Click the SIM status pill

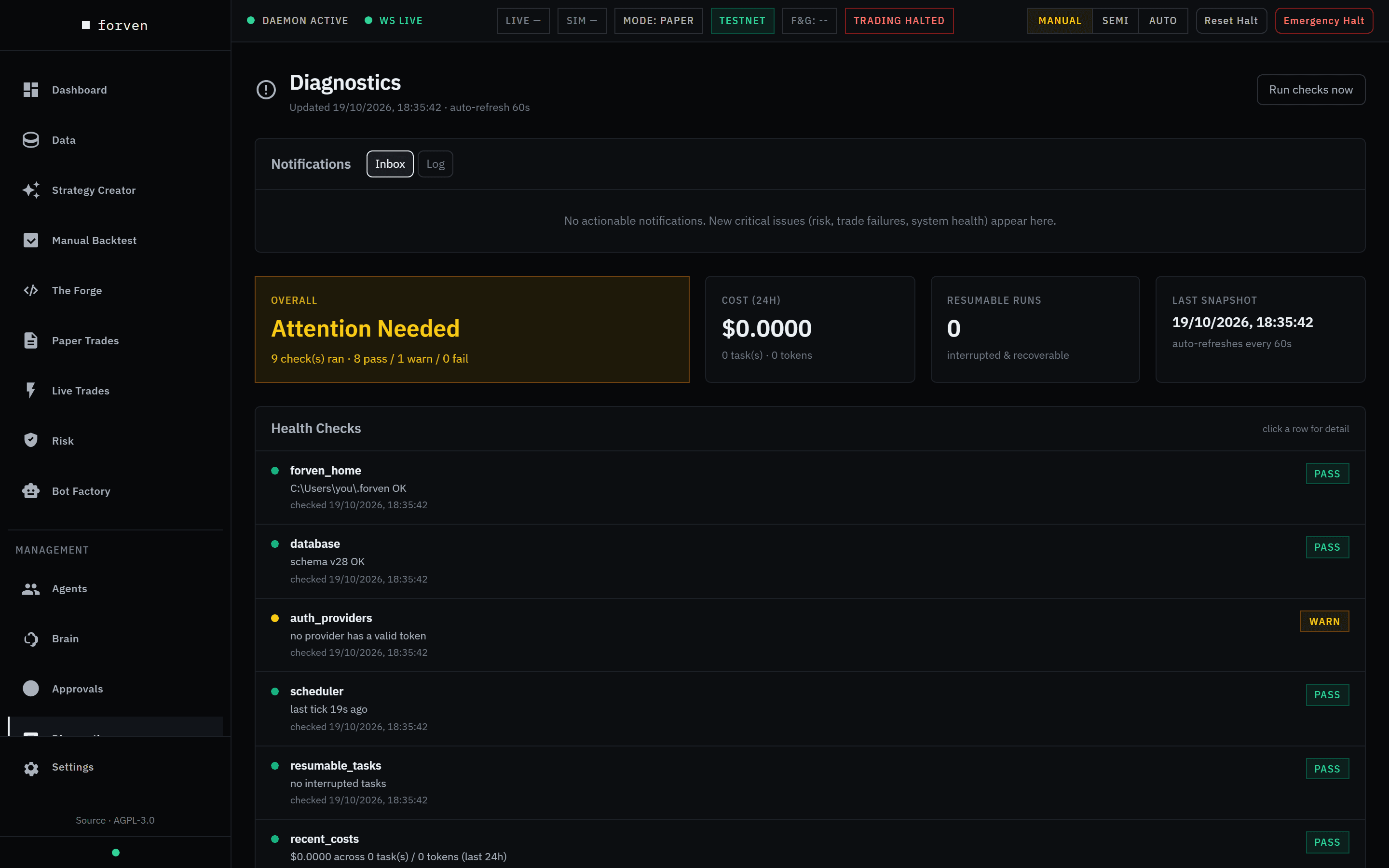pyautogui.click(x=582, y=21)
